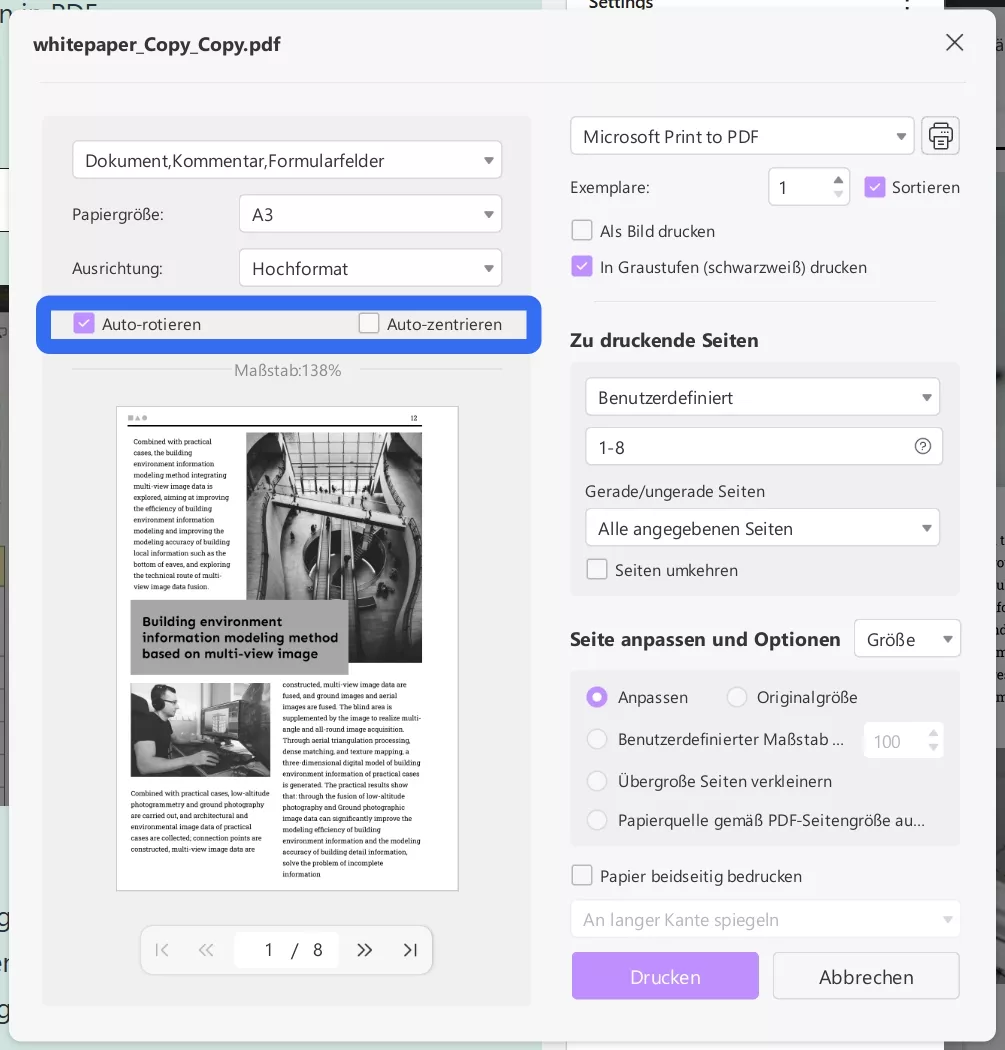
Task: Go to the previous preview page
Action: tap(206, 950)
